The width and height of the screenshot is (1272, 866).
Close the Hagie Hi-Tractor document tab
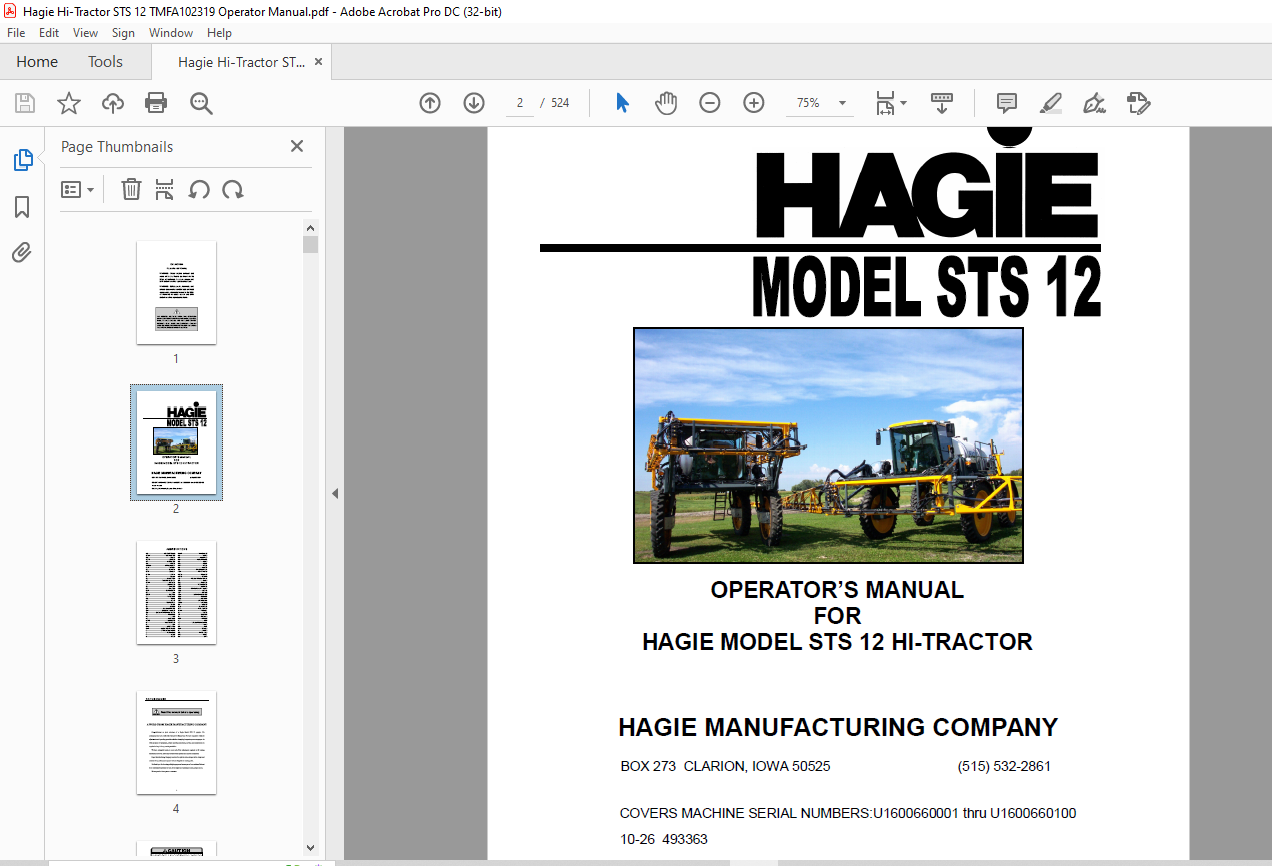(319, 62)
